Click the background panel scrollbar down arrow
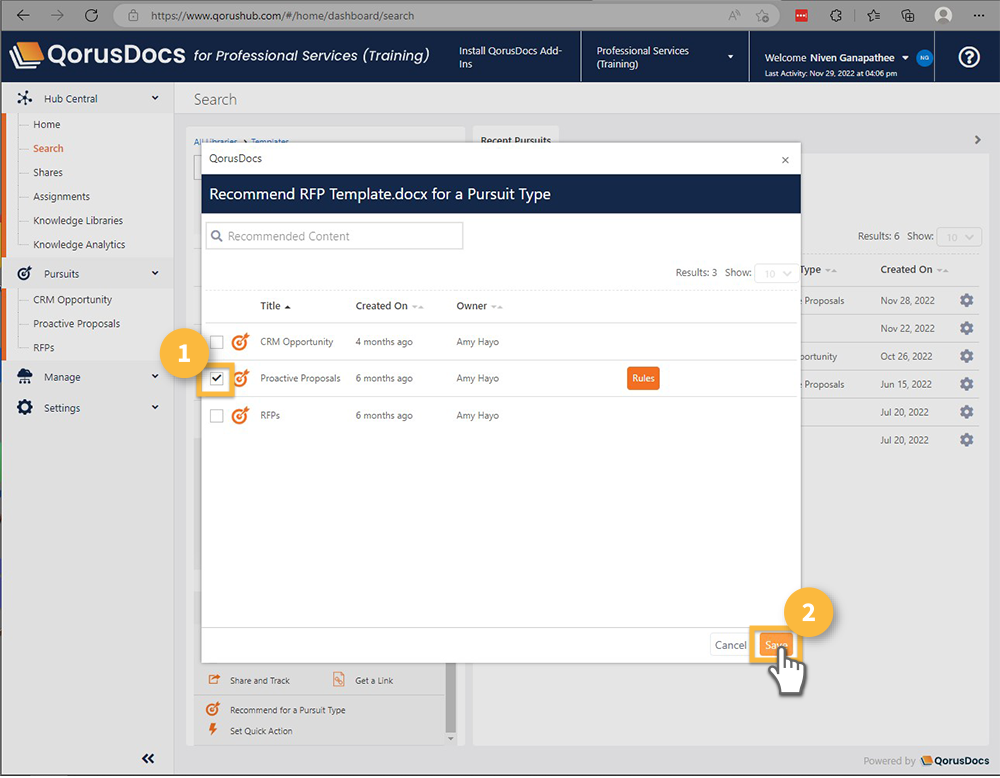This screenshot has width=1000, height=778. [x=451, y=739]
